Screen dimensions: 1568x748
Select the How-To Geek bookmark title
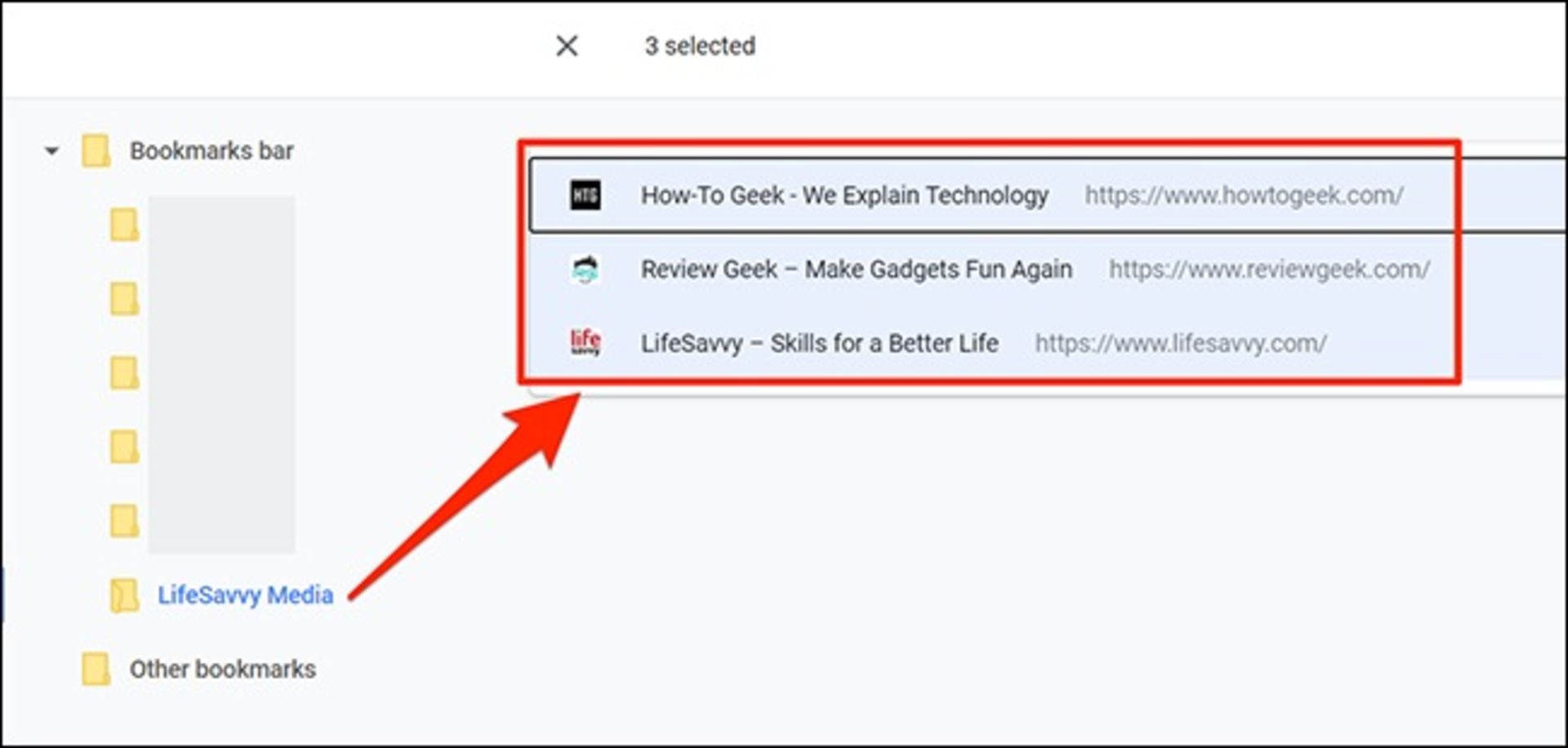[x=844, y=195]
